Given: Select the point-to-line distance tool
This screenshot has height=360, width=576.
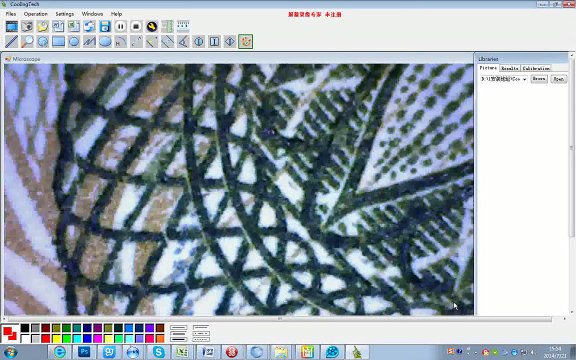Looking at the screenshot, I should 152,42.
